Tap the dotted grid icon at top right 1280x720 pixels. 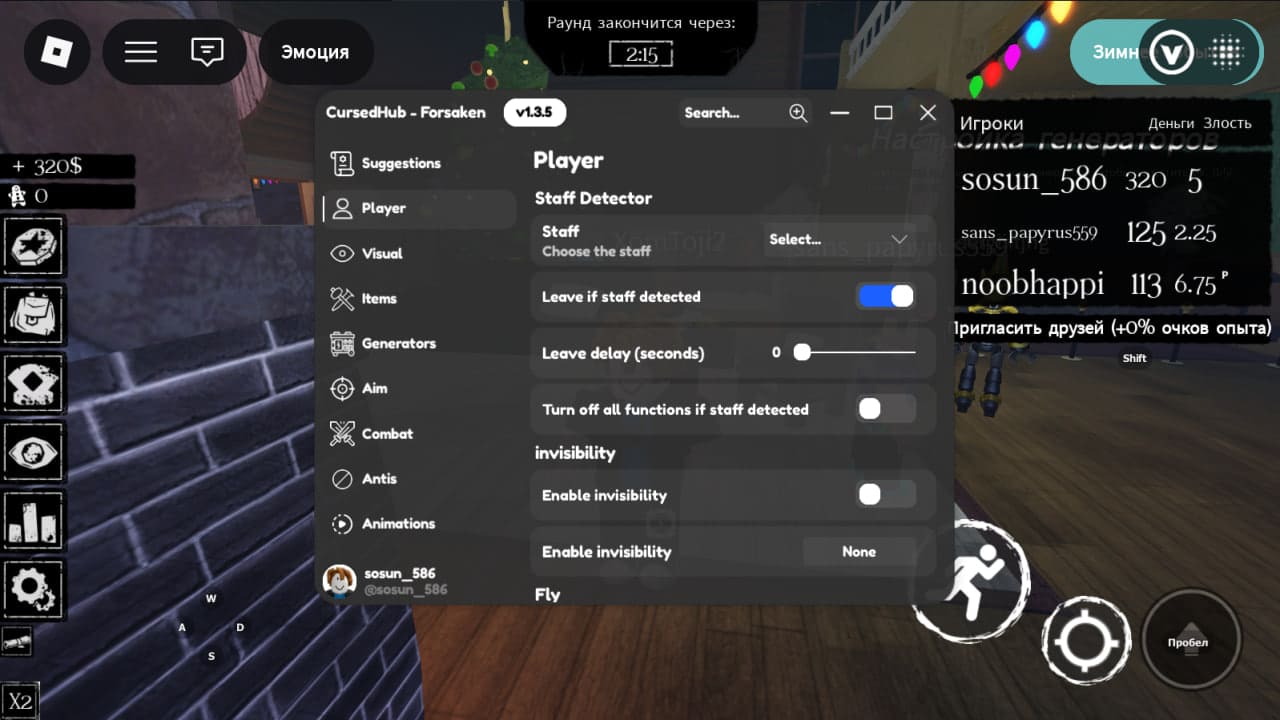pyautogui.click(x=1226, y=52)
